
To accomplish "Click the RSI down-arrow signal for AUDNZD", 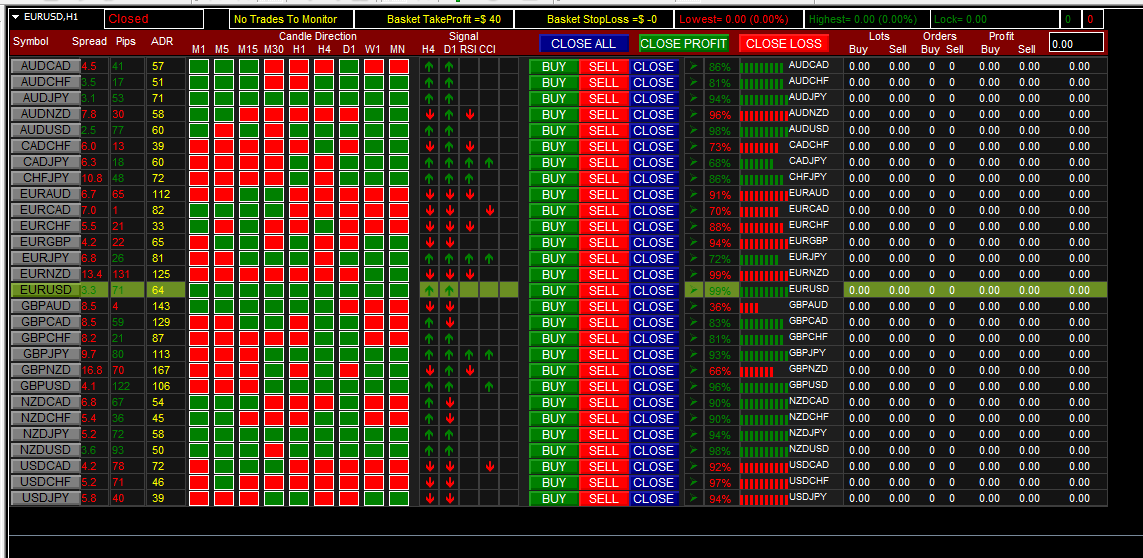I will [469, 115].
